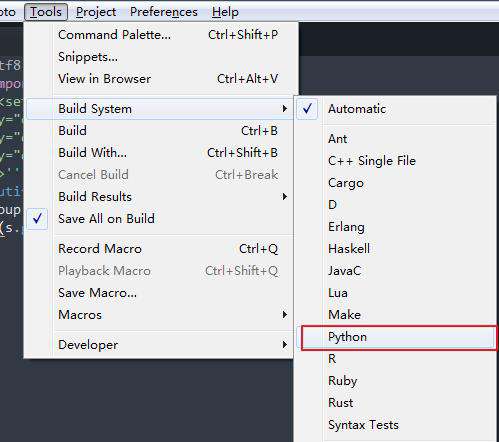Open the Help menu
Image resolution: width=499 pixels, height=442 pixels.
(x=225, y=12)
